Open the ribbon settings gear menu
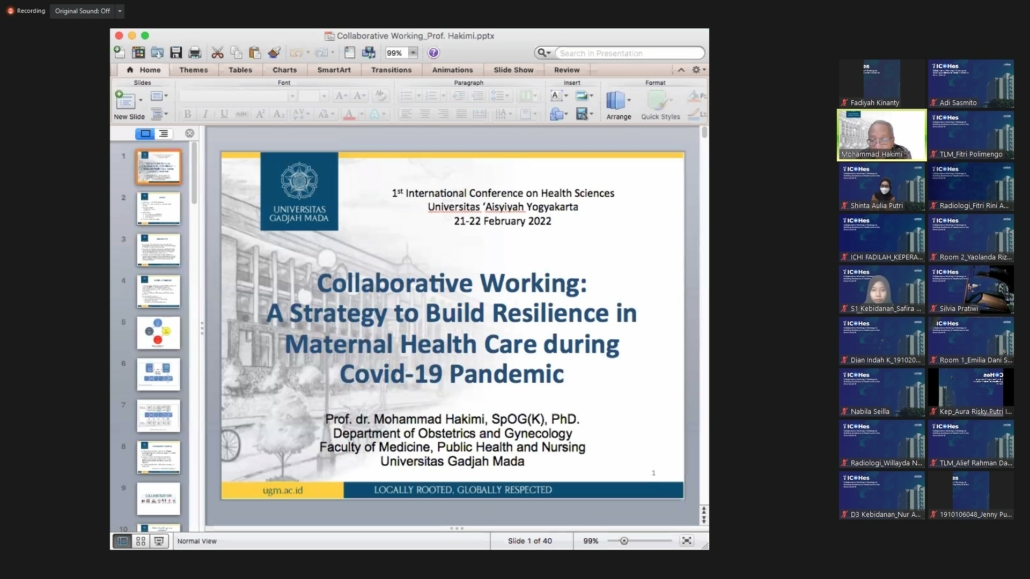Screen dimensions: 1030x579 [698, 70]
